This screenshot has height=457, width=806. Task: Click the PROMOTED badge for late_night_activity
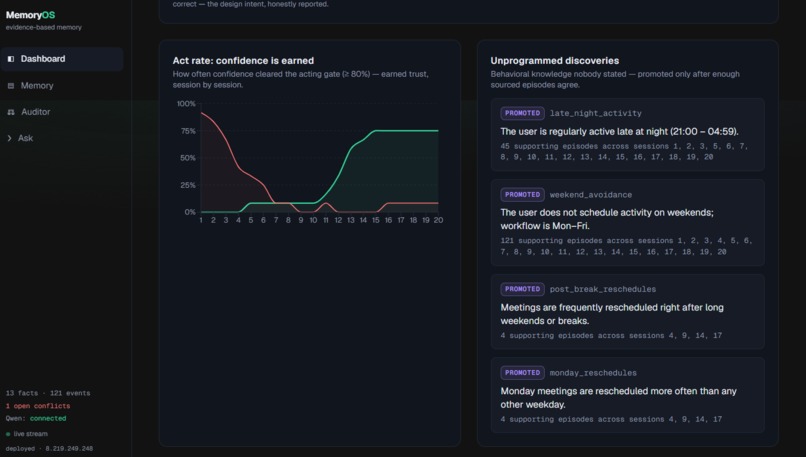[x=522, y=113]
